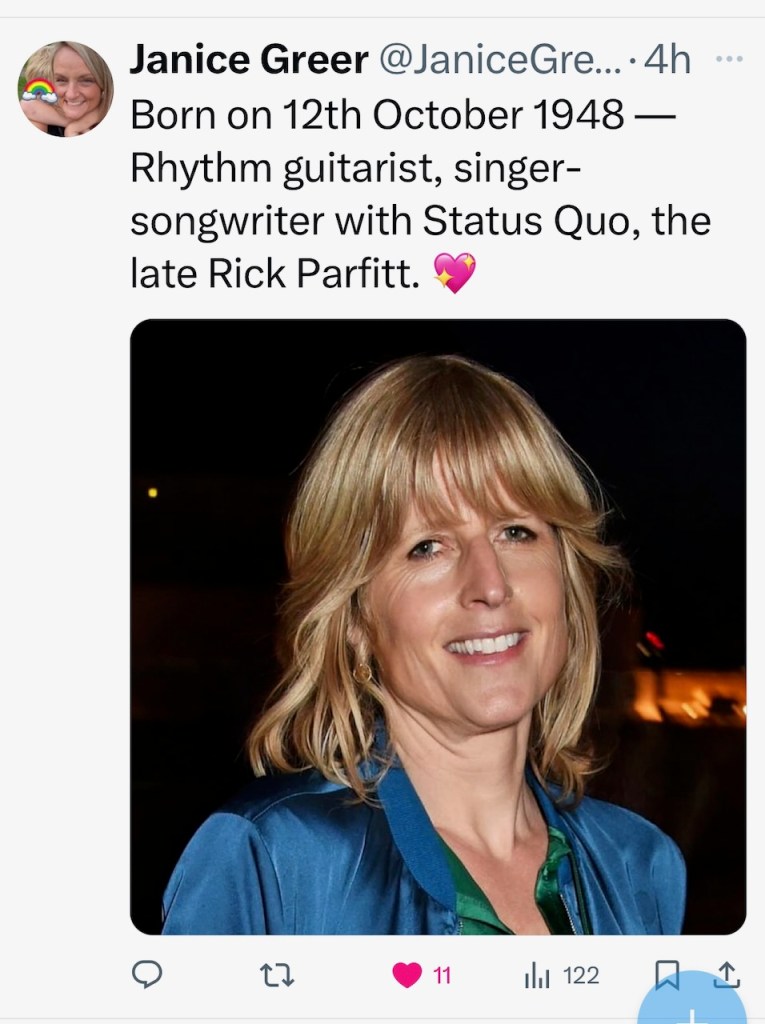Click the sparkling heart emoji
Viewport: 765px width, 1024px height.
(455, 272)
